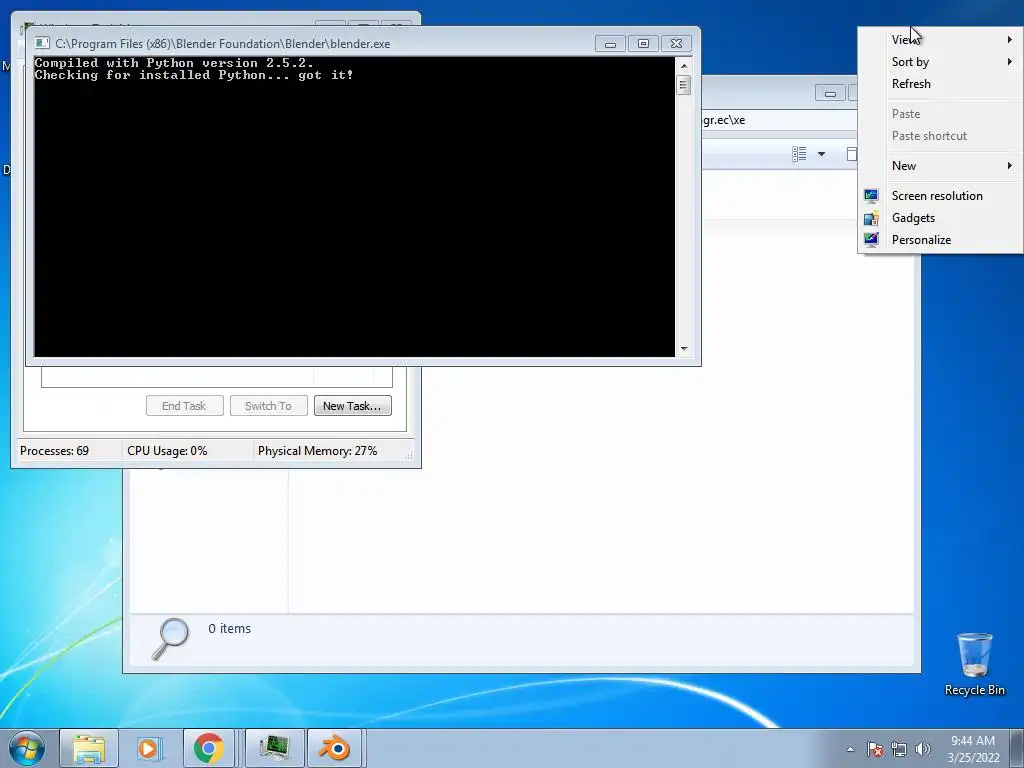This screenshot has height=768, width=1024.
Task: Open Google Chrome from the taskbar
Action: 208,748
